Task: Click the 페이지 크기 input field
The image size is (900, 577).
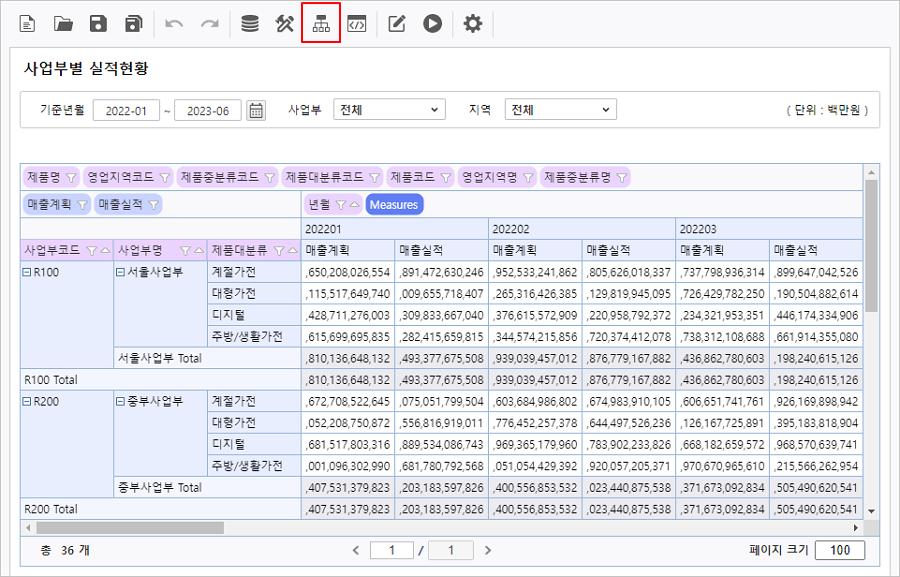Action: [839, 550]
